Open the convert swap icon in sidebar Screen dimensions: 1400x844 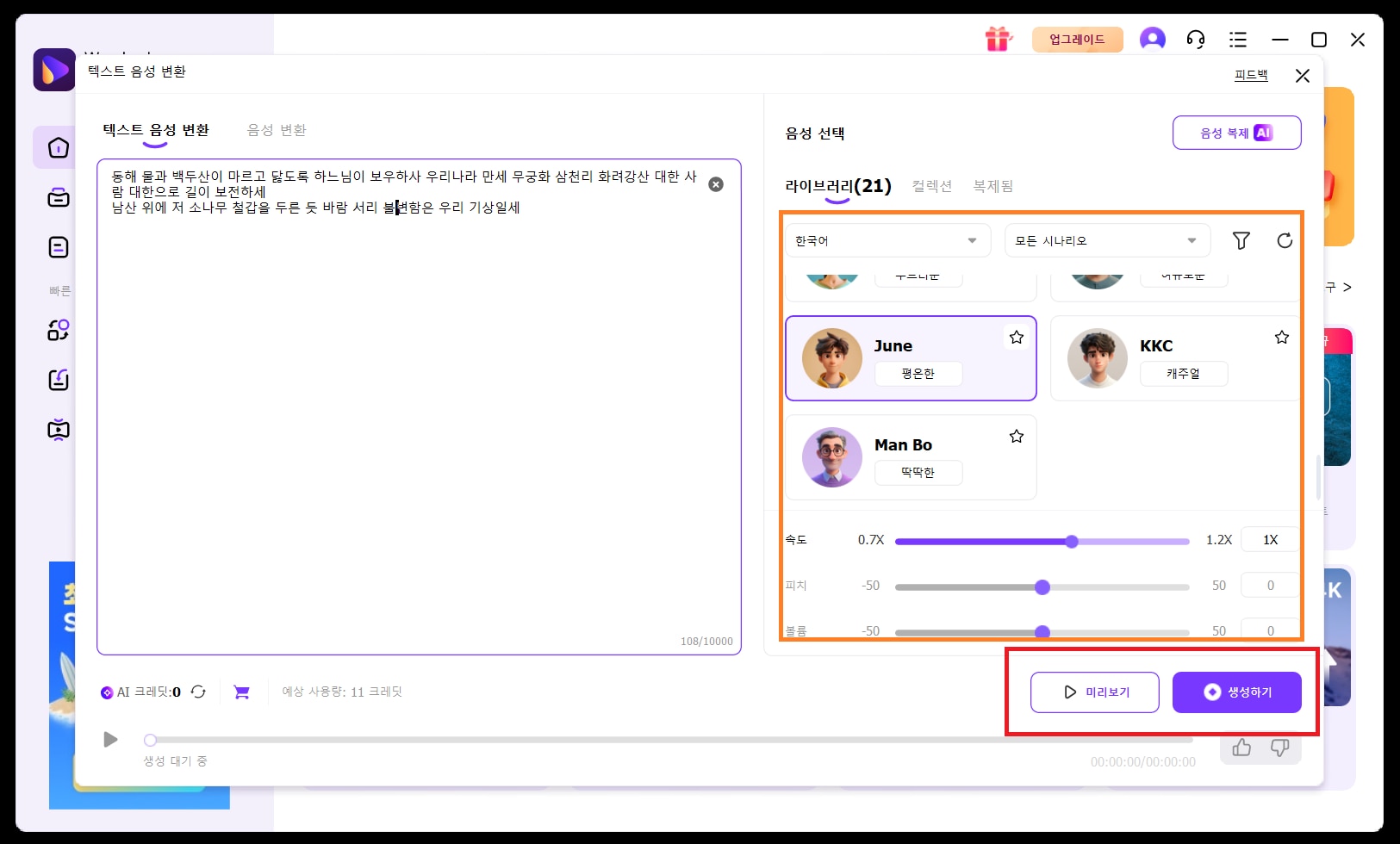tap(59, 330)
